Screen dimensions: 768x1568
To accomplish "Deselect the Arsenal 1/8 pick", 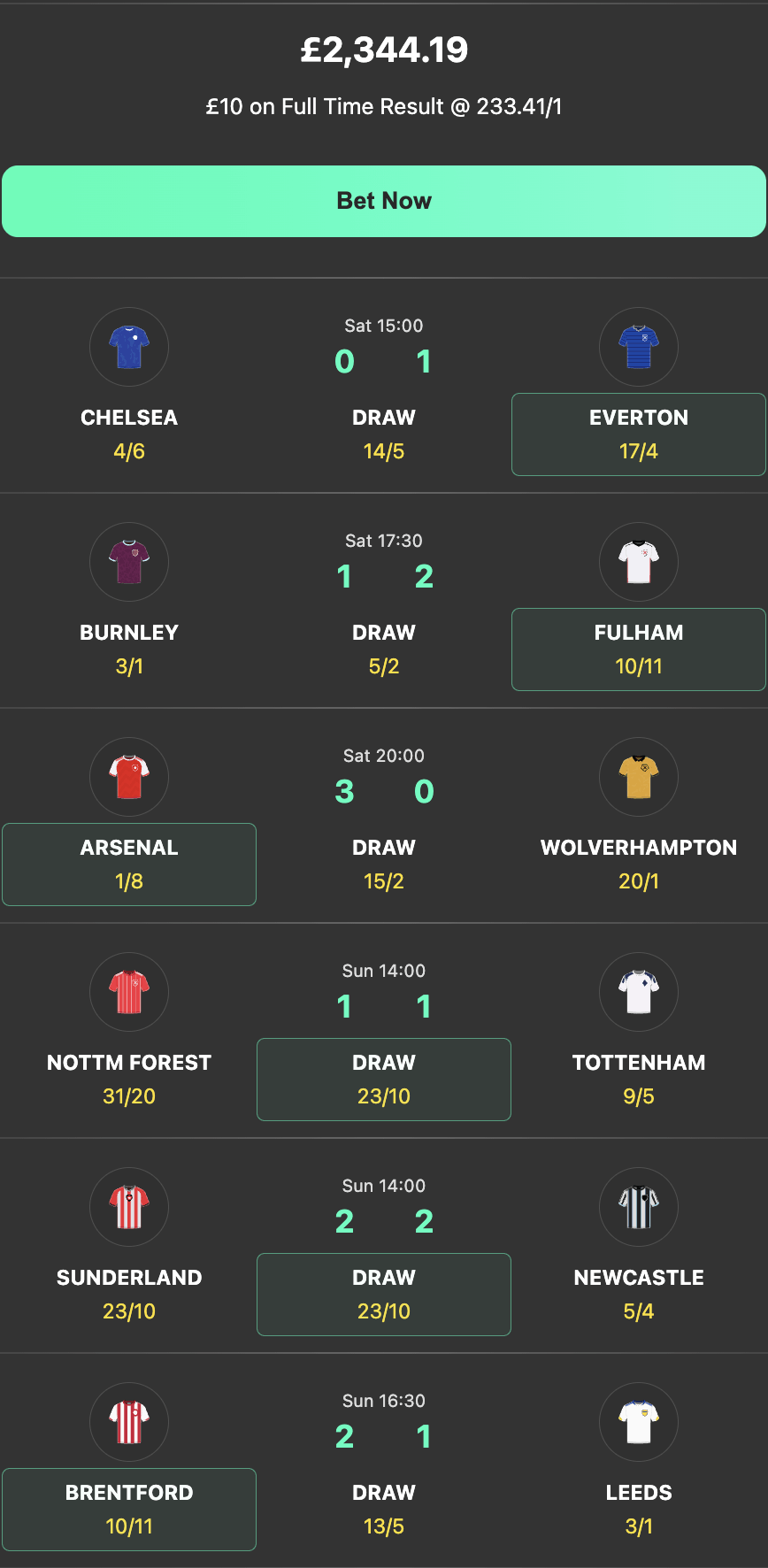I will [129, 865].
